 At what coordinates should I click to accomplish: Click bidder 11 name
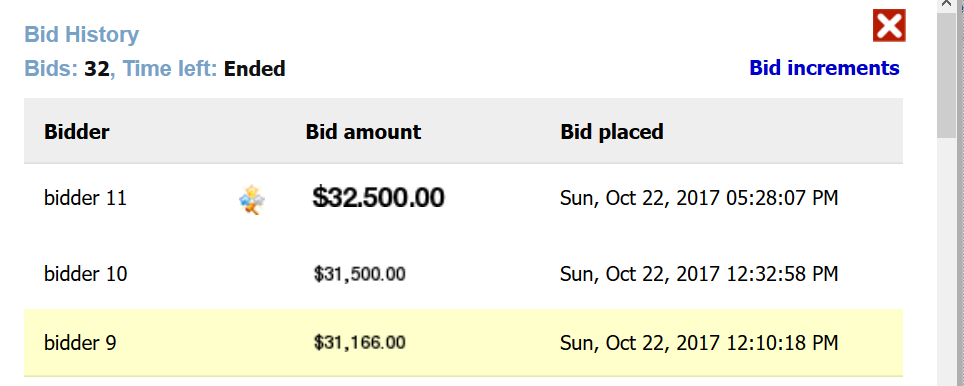click(x=85, y=199)
